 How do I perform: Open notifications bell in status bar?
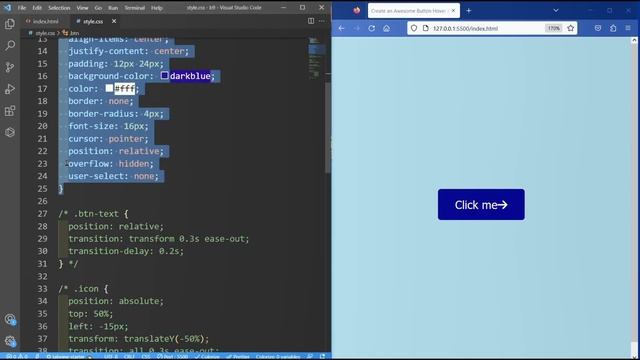click(x=322, y=357)
